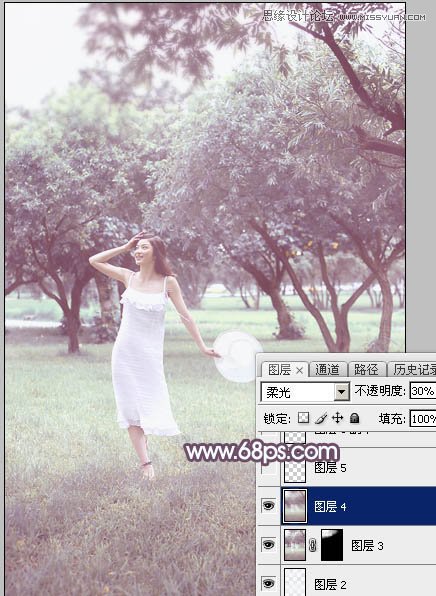Click the 不透明度 label
Viewport: 436px width, 596px height.
click(x=380, y=391)
